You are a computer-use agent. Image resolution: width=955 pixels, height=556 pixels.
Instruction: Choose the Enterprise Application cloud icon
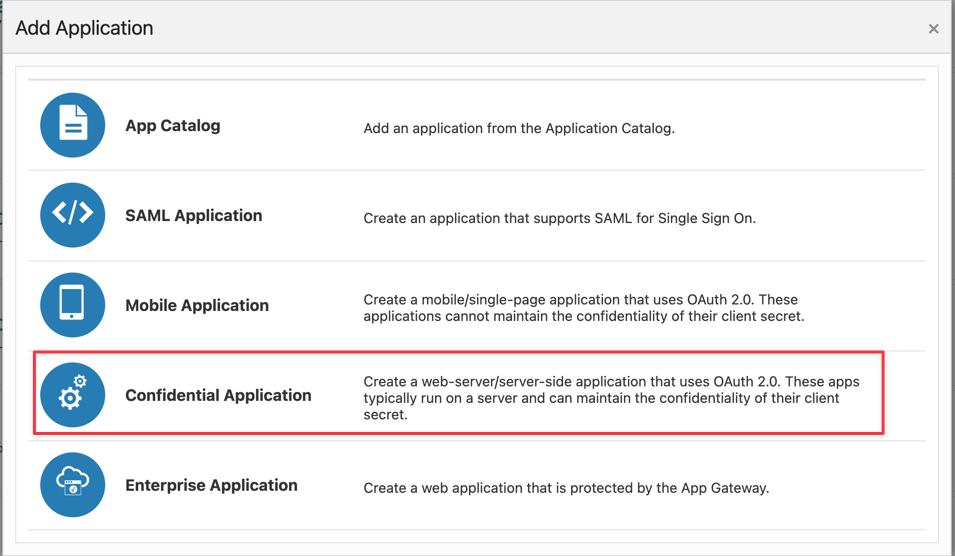[72, 485]
